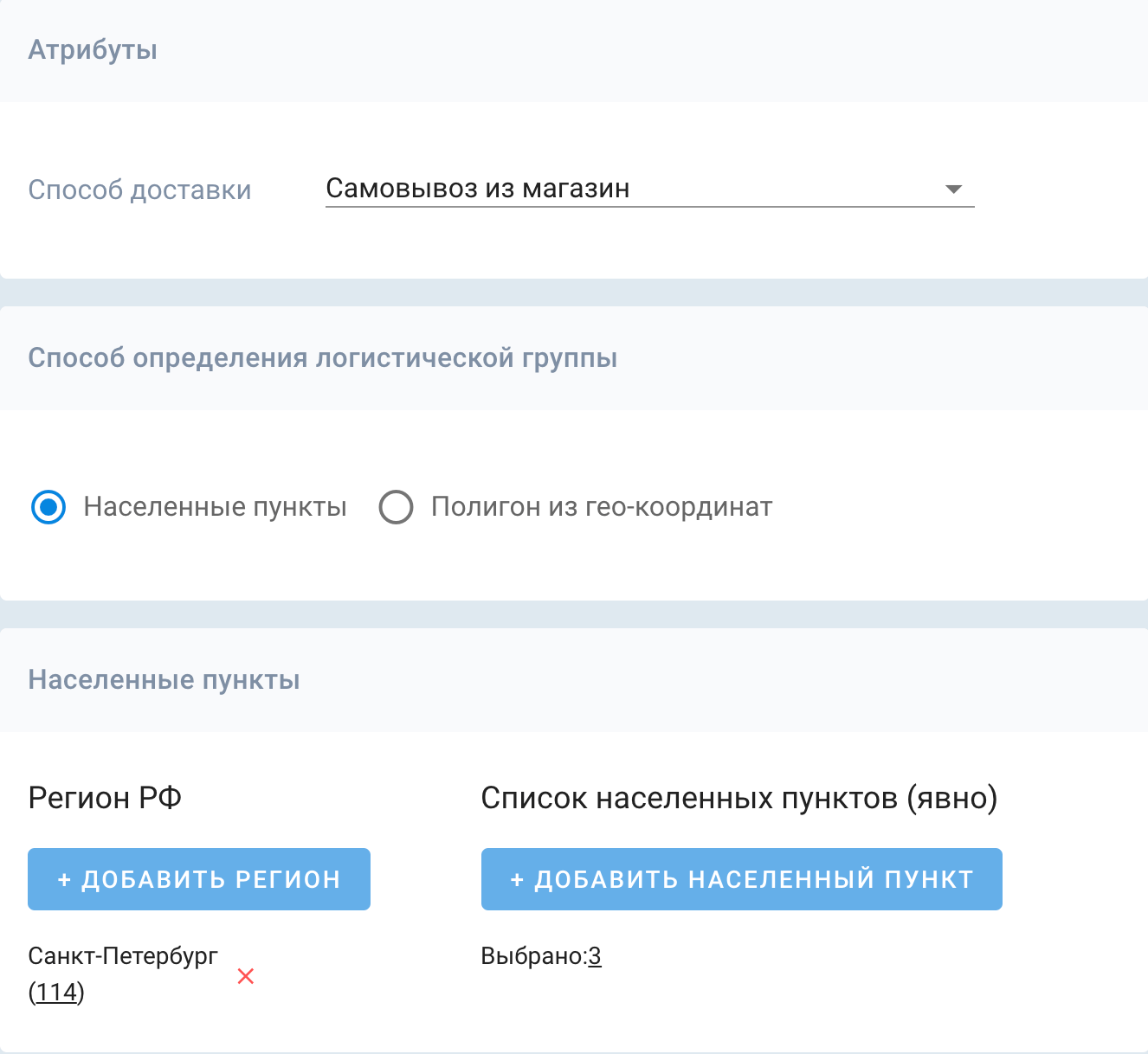1148x1054 pixels.
Task: Click the Способ доставки field label
Action: tap(139, 190)
